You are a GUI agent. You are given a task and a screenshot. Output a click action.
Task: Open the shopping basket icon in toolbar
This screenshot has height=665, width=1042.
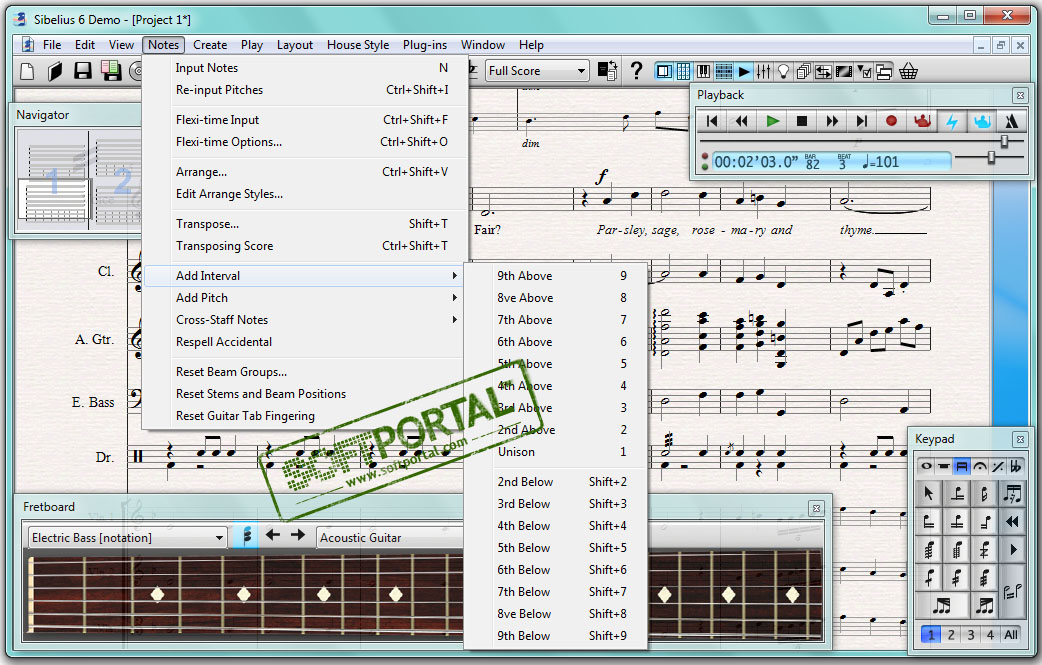click(x=908, y=71)
